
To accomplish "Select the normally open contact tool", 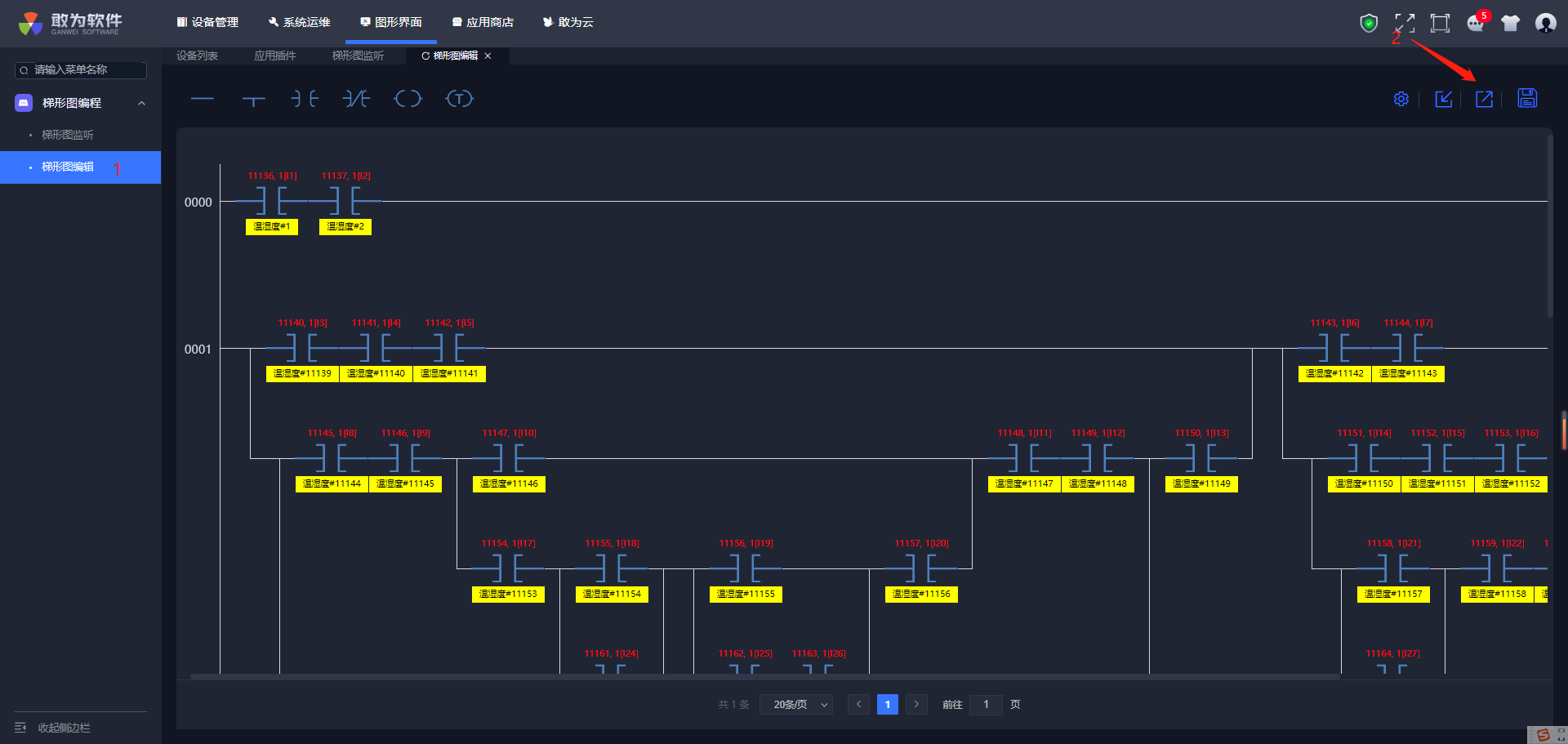I will click(x=305, y=99).
